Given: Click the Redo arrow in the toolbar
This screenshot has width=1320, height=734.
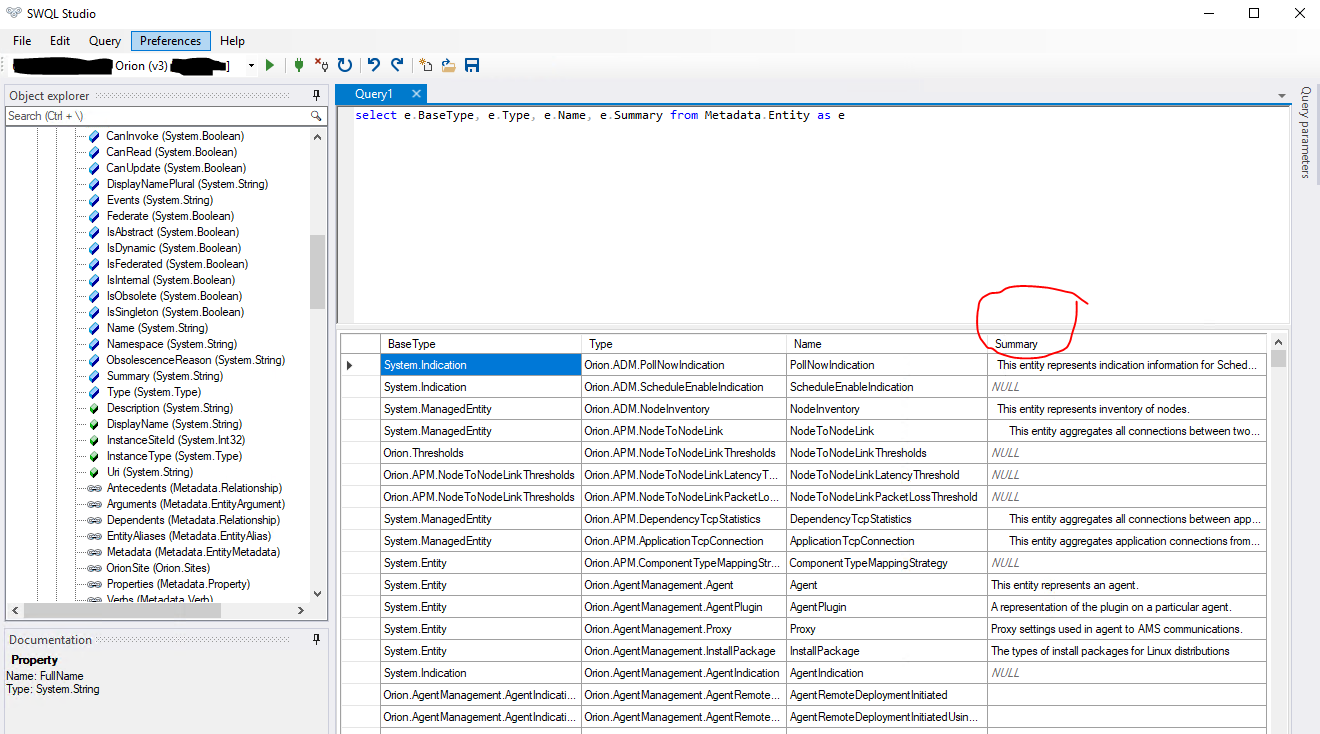Looking at the screenshot, I should 397,66.
